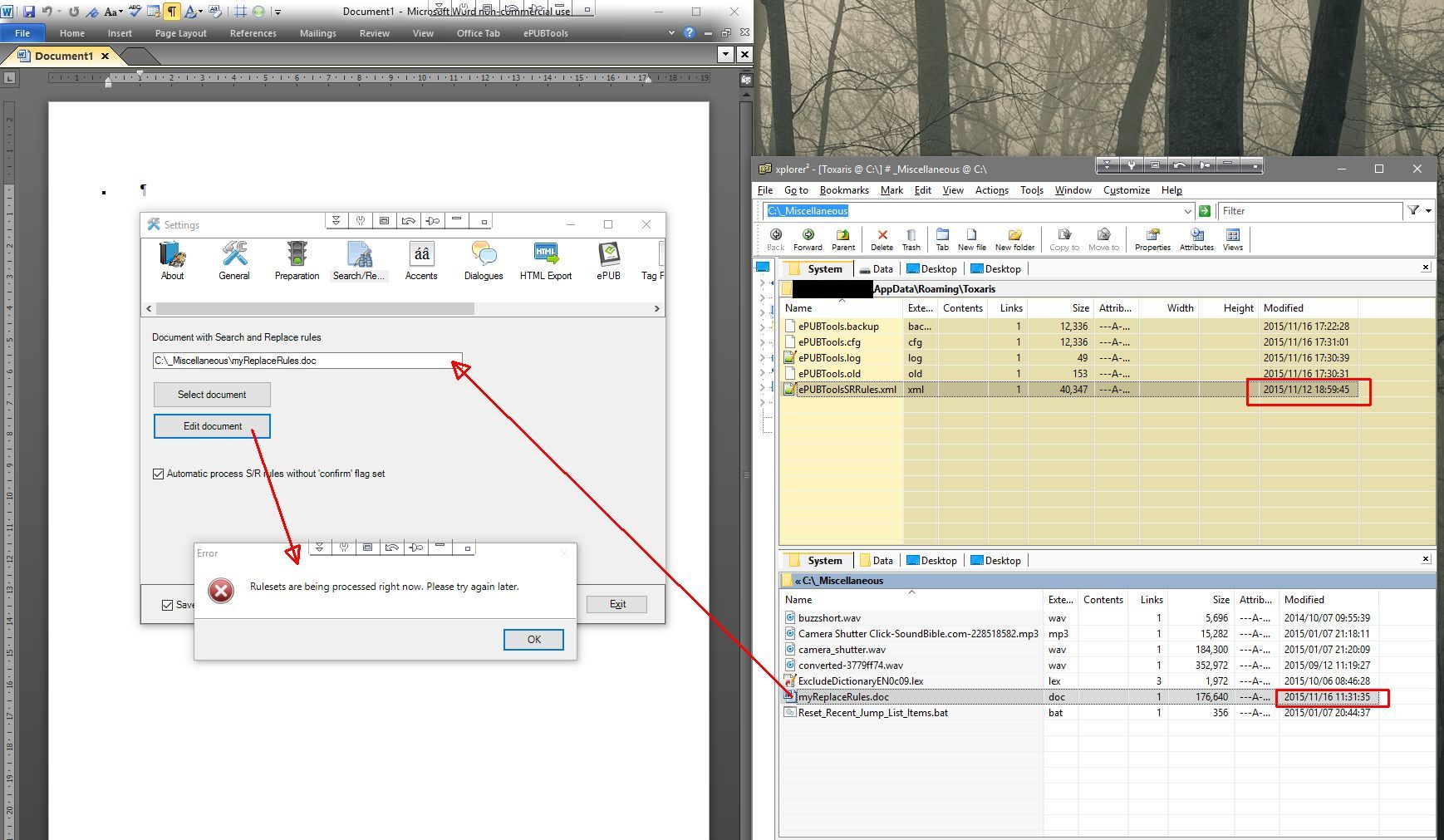The image size is (1444, 840).
Task: Switch to Data tab in upper pane
Action: [877, 269]
